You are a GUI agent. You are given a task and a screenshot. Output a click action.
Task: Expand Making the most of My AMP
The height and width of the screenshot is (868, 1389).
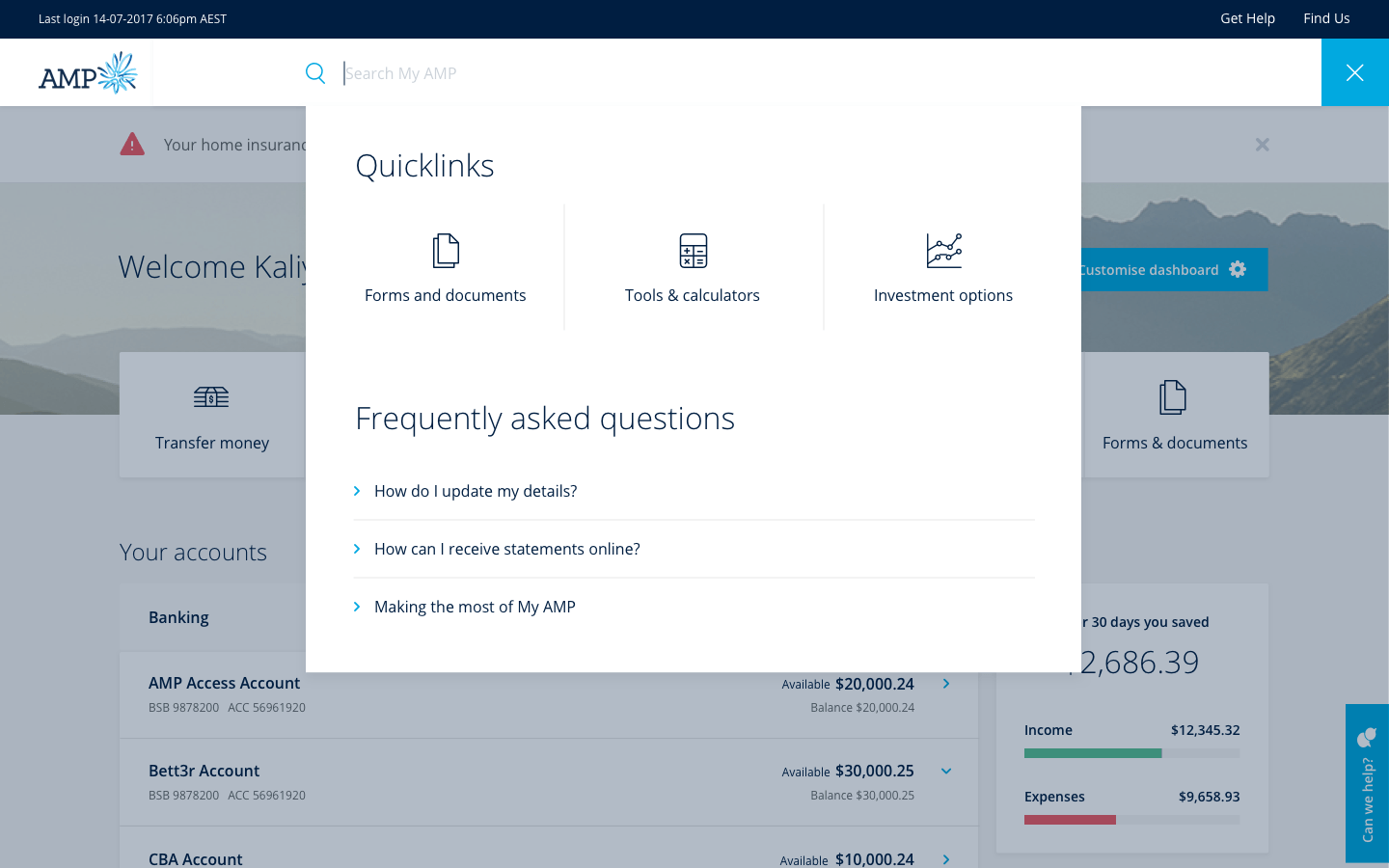(694, 607)
